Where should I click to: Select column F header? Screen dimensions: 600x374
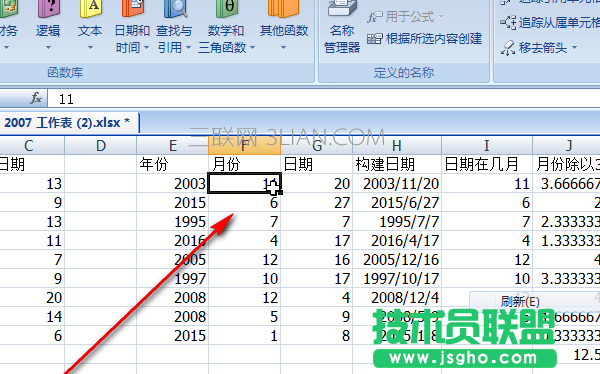pyautogui.click(x=244, y=146)
